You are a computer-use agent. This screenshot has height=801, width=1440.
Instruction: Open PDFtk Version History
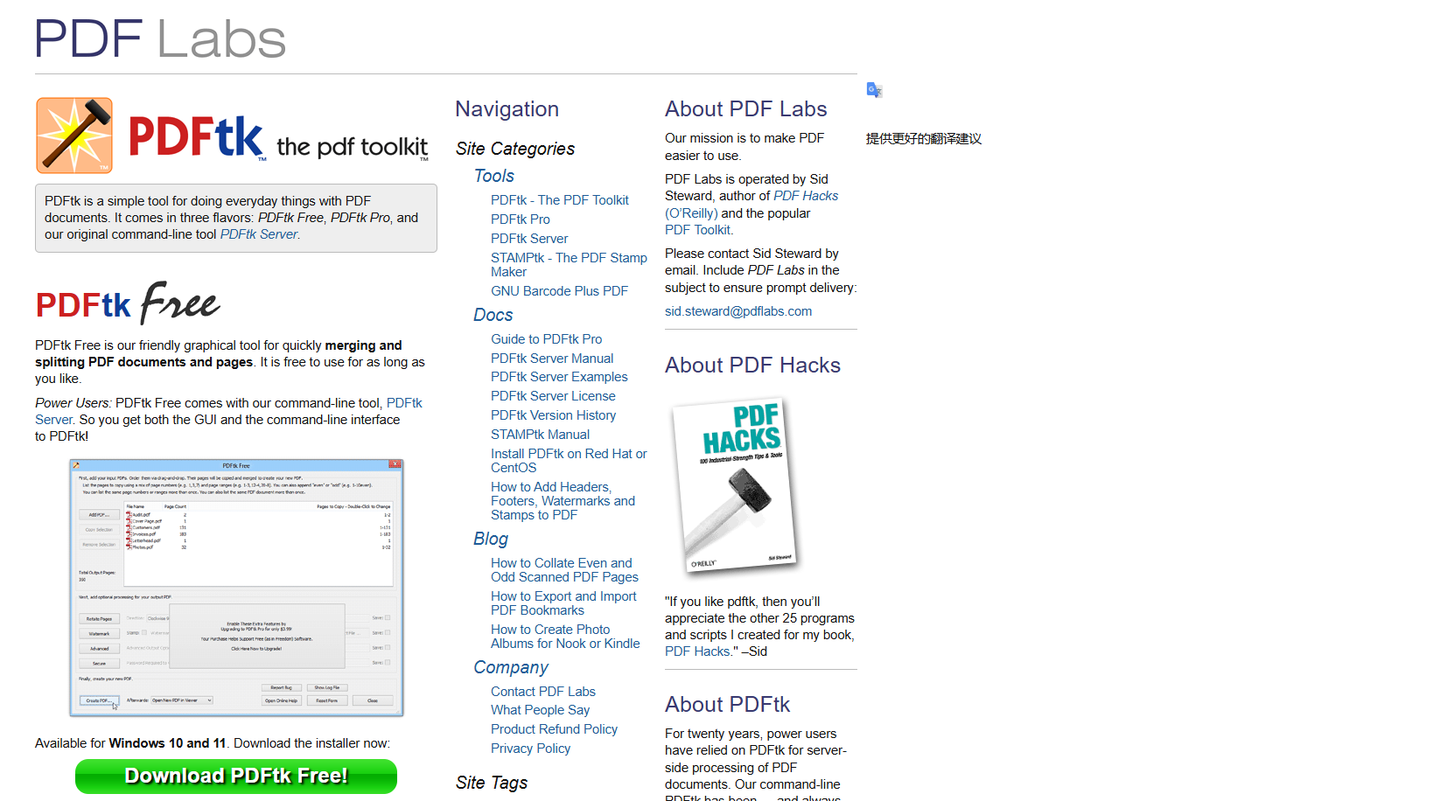pyautogui.click(x=553, y=415)
